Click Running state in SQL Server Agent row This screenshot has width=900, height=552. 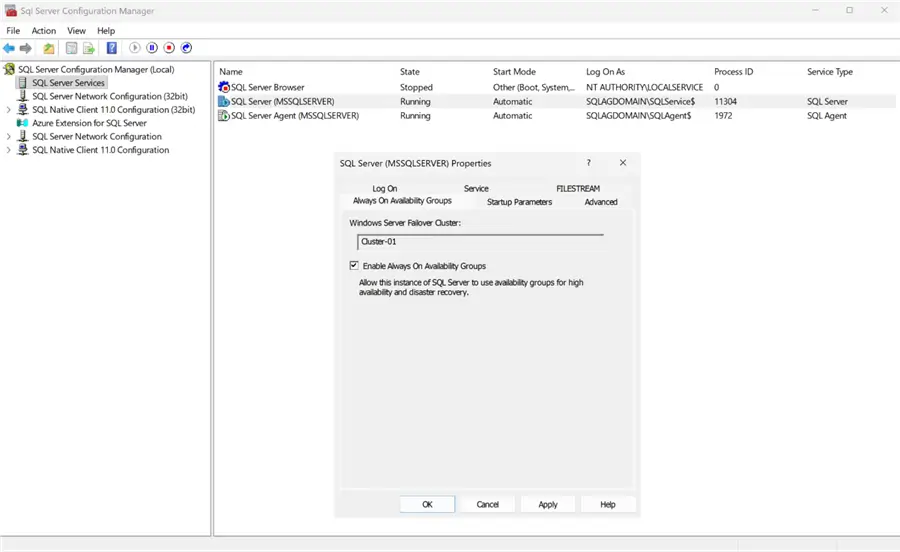(x=415, y=115)
